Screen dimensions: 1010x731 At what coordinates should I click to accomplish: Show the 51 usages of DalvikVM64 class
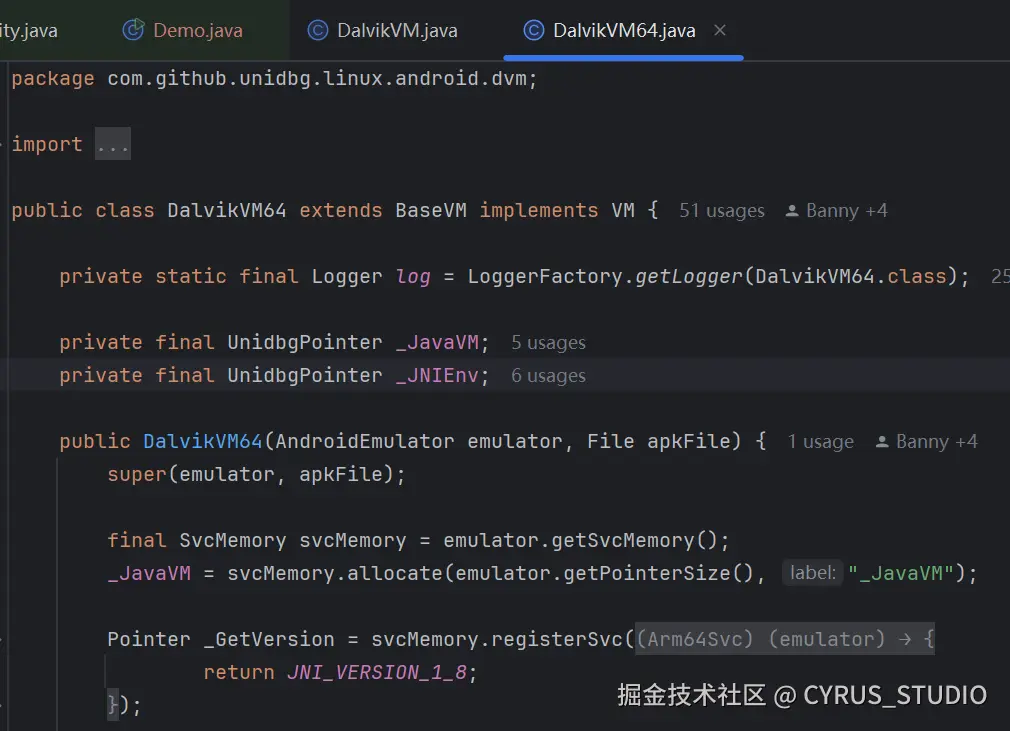(721, 211)
